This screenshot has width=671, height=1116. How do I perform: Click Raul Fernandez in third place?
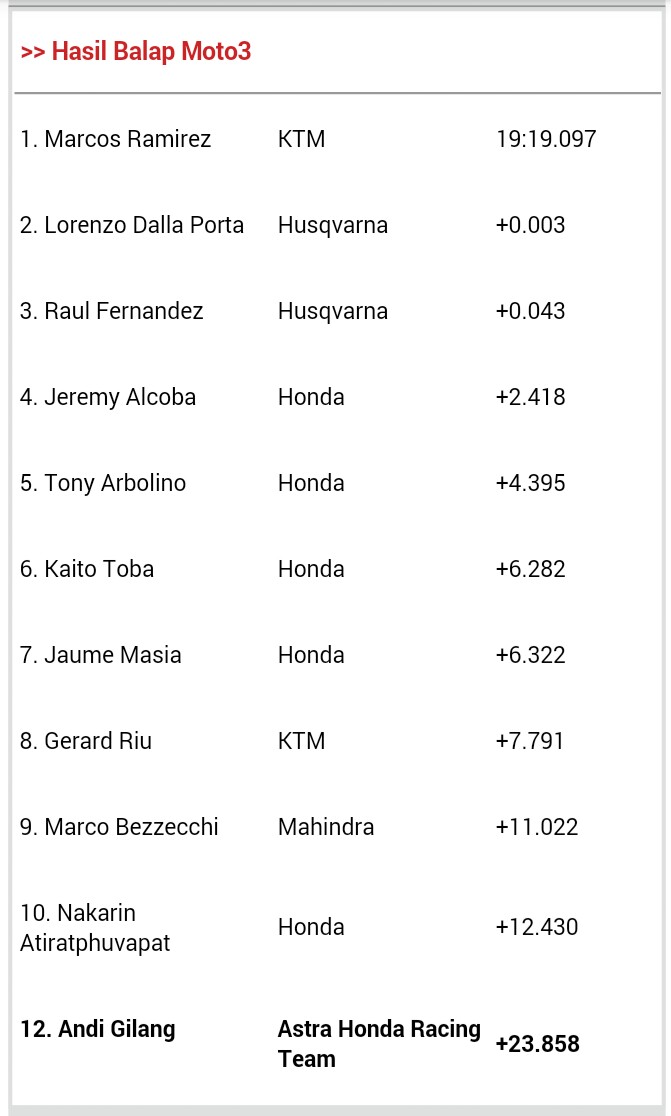pyautogui.click(x=112, y=311)
